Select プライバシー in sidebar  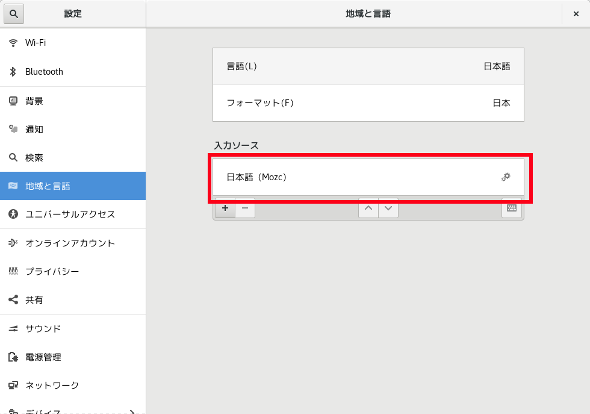(73, 271)
